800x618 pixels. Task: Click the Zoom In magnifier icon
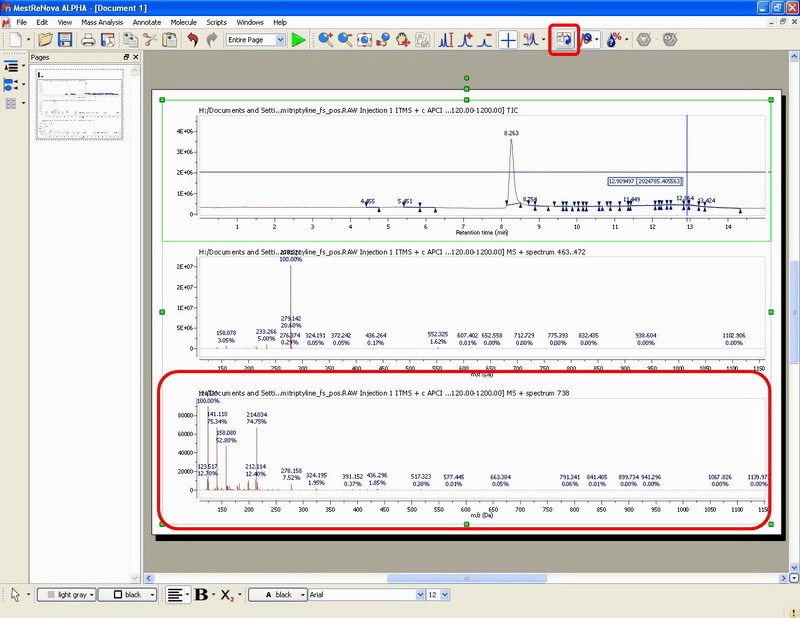(325, 40)
